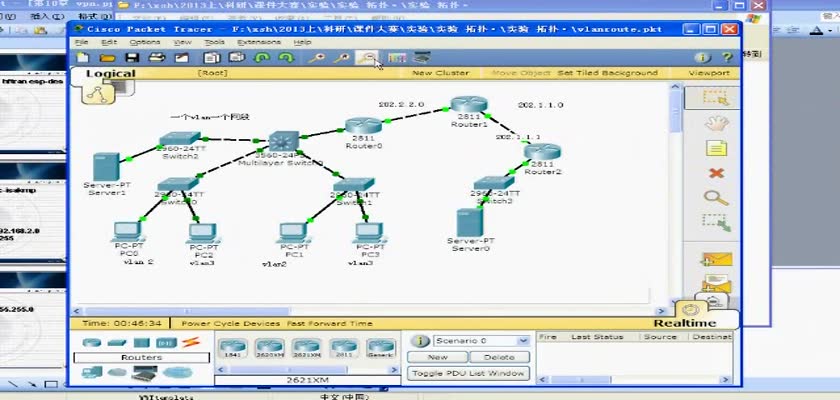Redo with the green right arrow icon
The width and height of the screenshot is (840, 400).
tap(287, 57)
